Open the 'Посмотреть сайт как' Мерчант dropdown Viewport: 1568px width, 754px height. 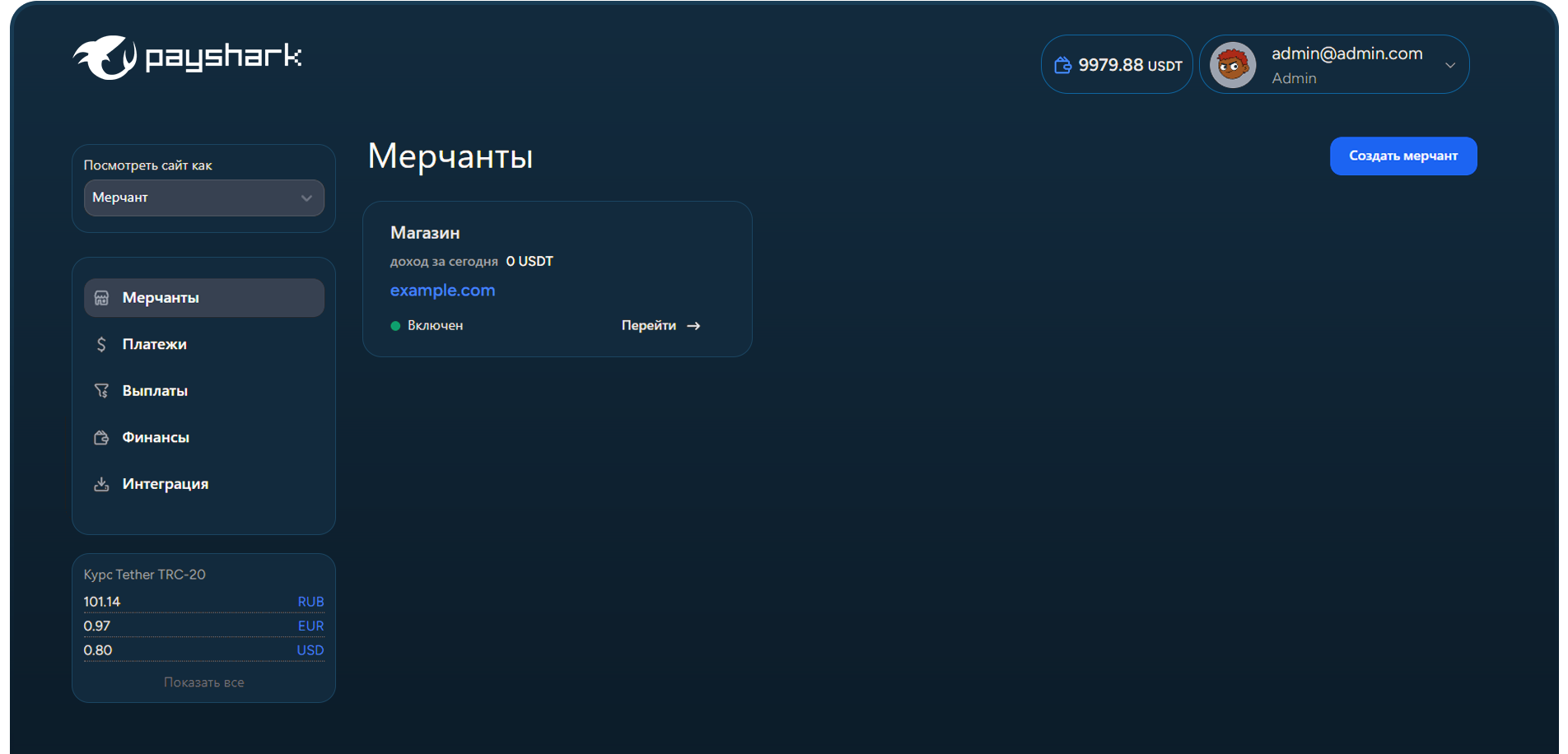click(x=203, y=198)
